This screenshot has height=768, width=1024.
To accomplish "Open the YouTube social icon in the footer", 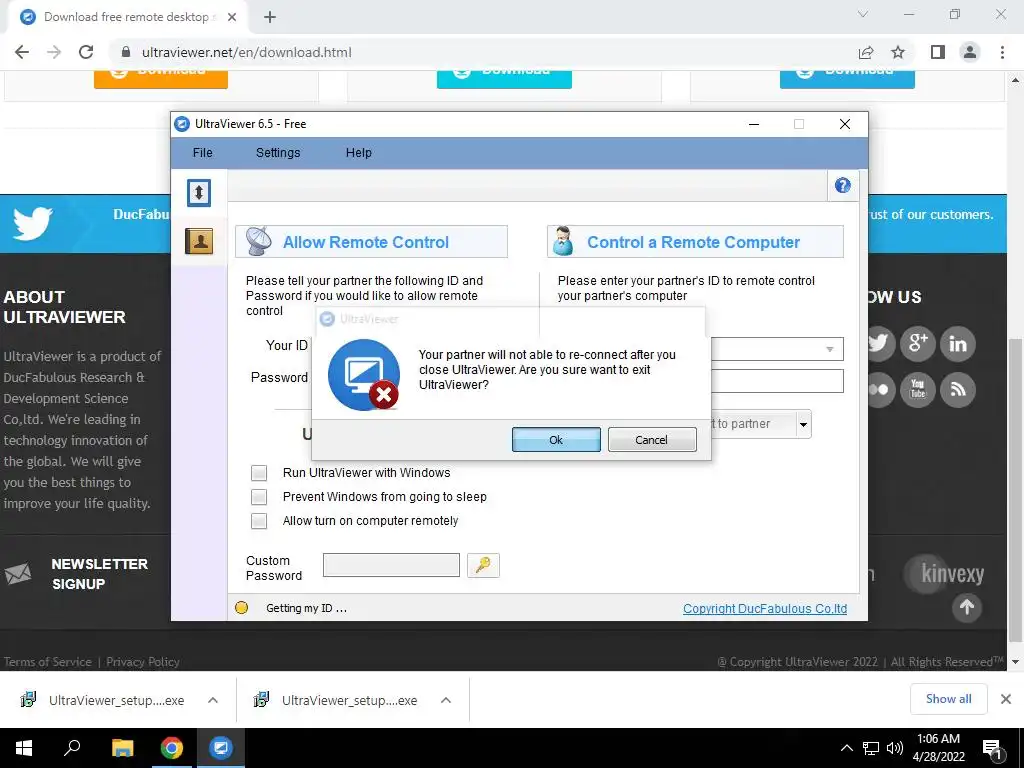I will pos(918,390).
